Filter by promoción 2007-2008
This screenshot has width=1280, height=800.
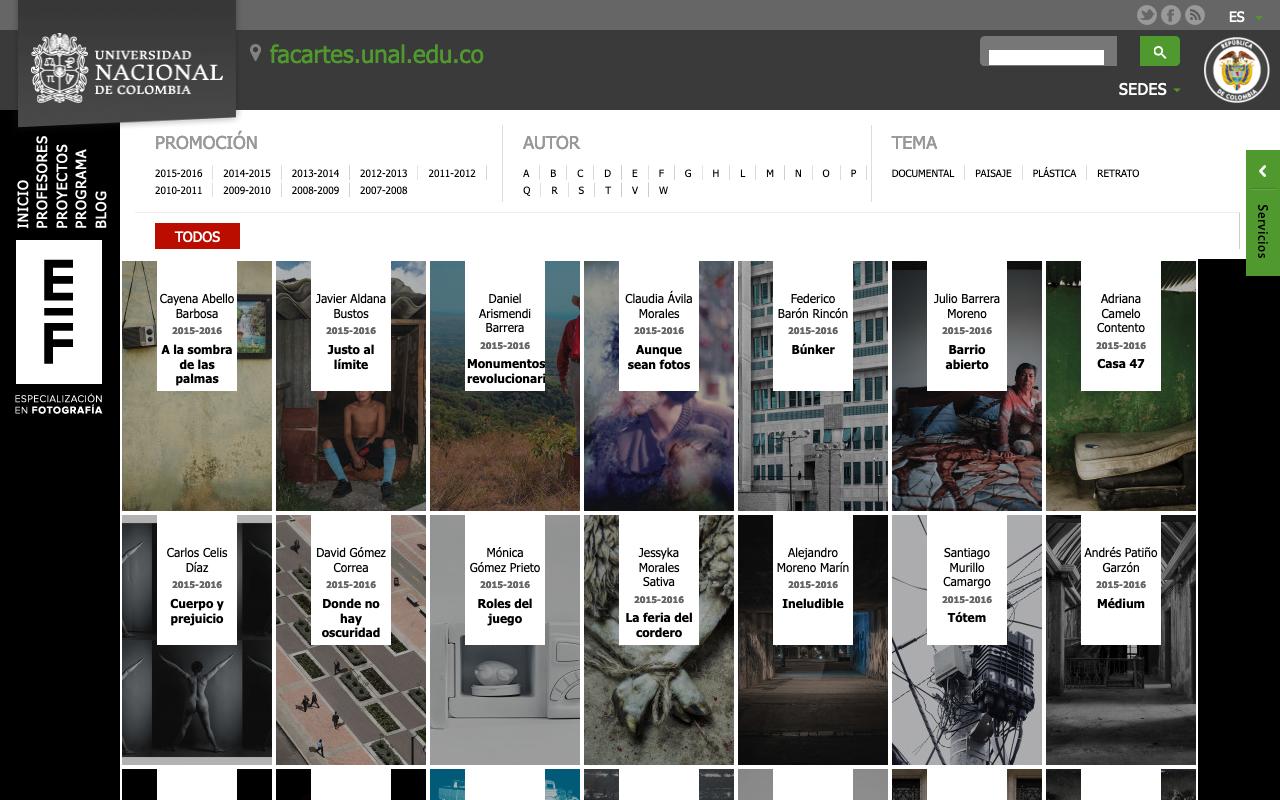(x=383, y=190)
